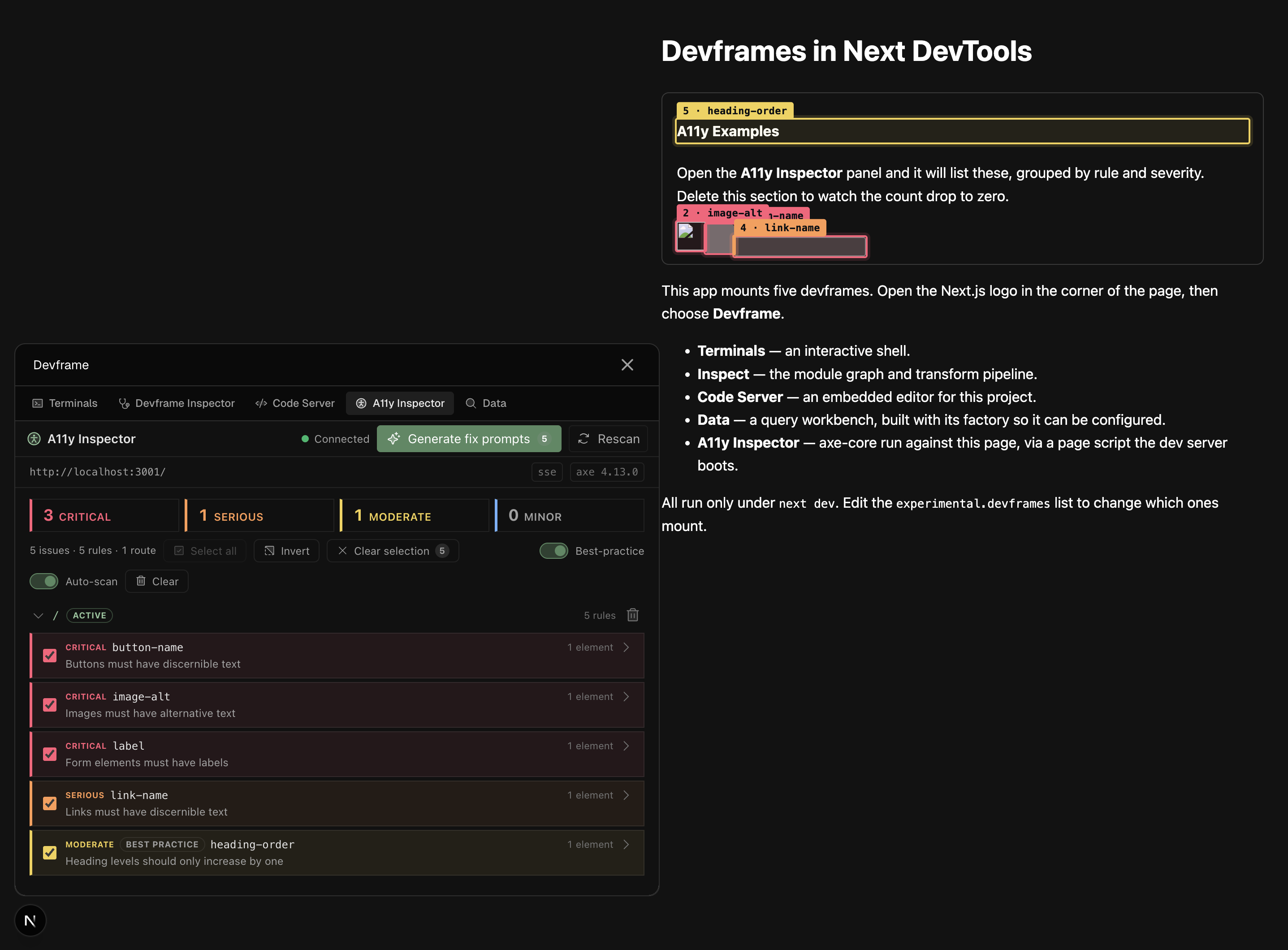
Task: Delete the route's rules with trash icon
Action: click(633, 615)
